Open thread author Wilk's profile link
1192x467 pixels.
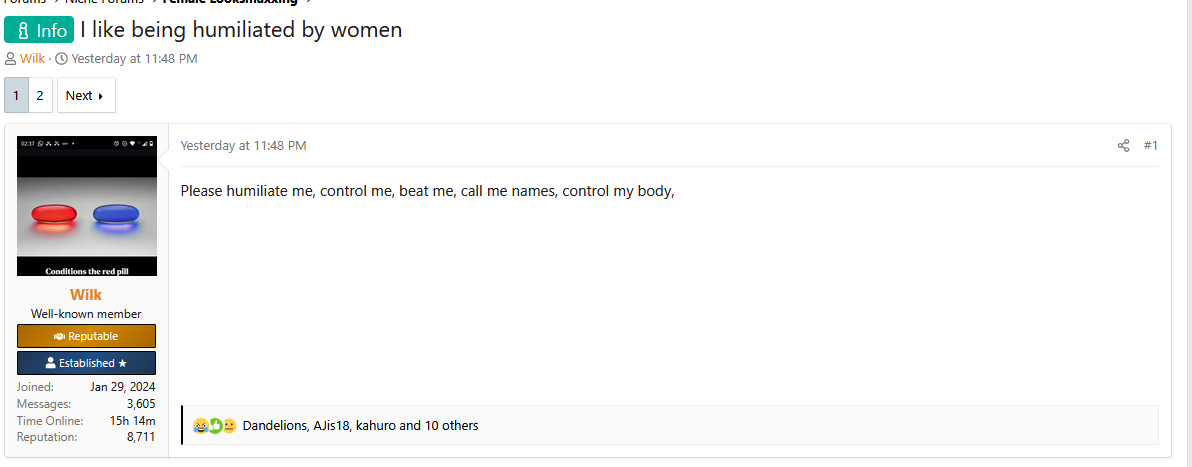click(33, 59)
